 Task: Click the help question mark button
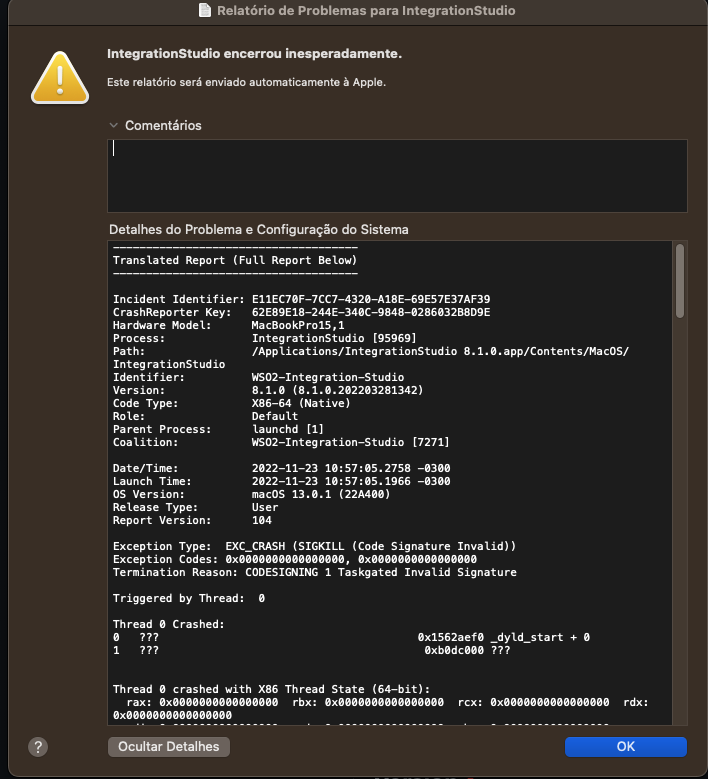click(38, 747)
